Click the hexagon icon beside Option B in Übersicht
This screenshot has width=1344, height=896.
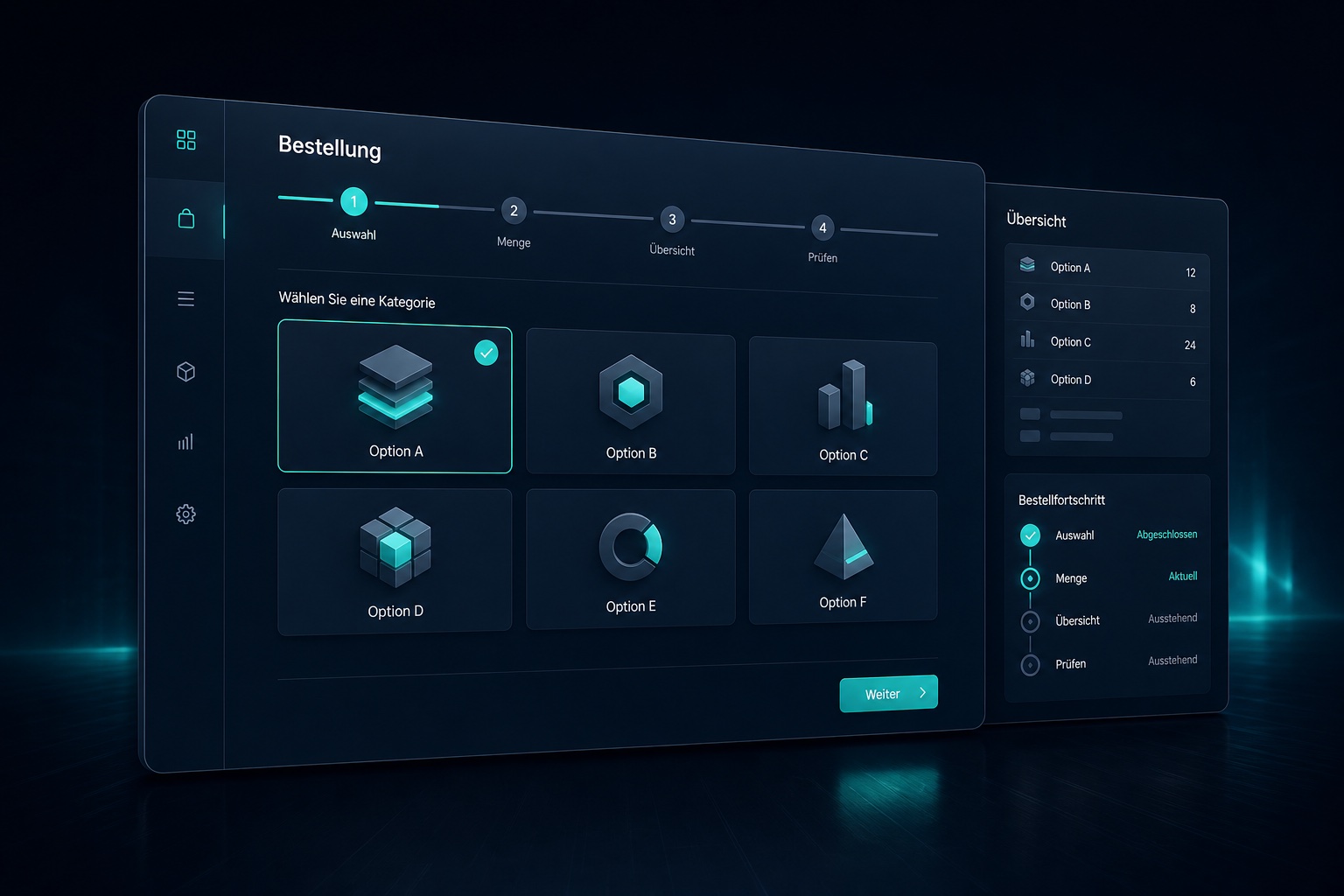point(1027,302)
